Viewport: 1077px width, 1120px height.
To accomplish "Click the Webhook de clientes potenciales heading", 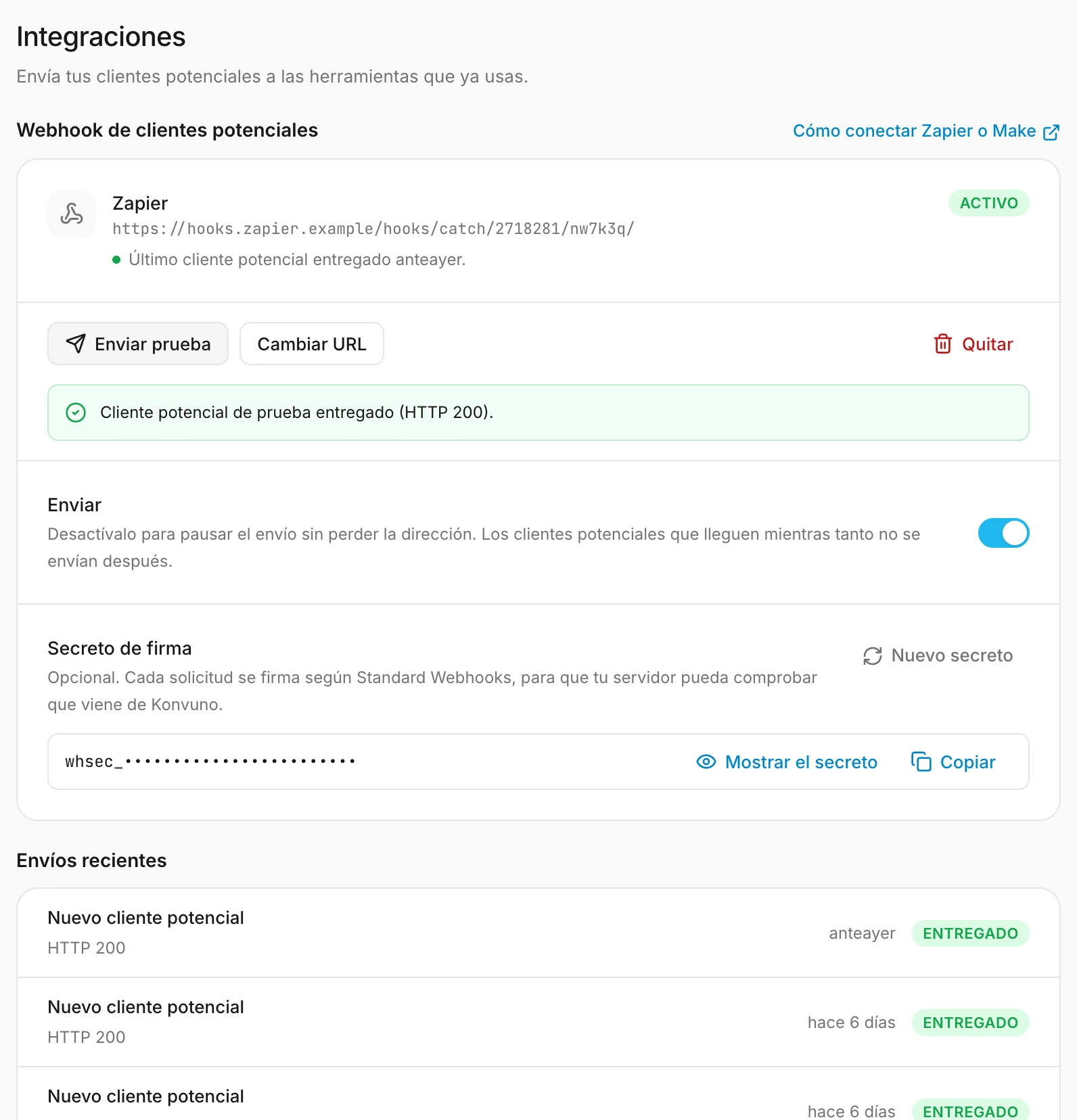I will 167,130.
